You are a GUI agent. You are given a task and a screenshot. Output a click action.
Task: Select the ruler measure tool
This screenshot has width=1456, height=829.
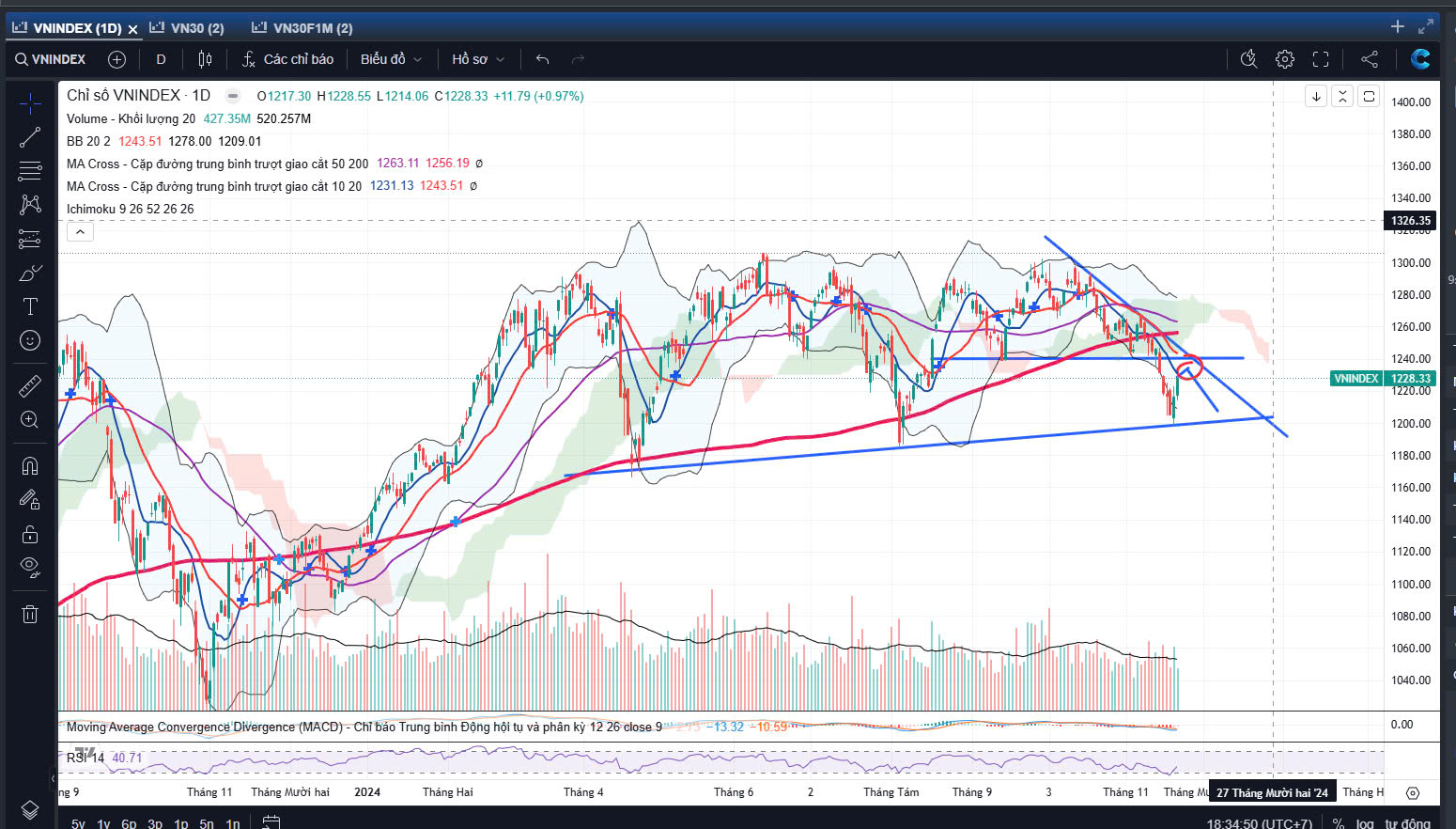click(30, 385)
